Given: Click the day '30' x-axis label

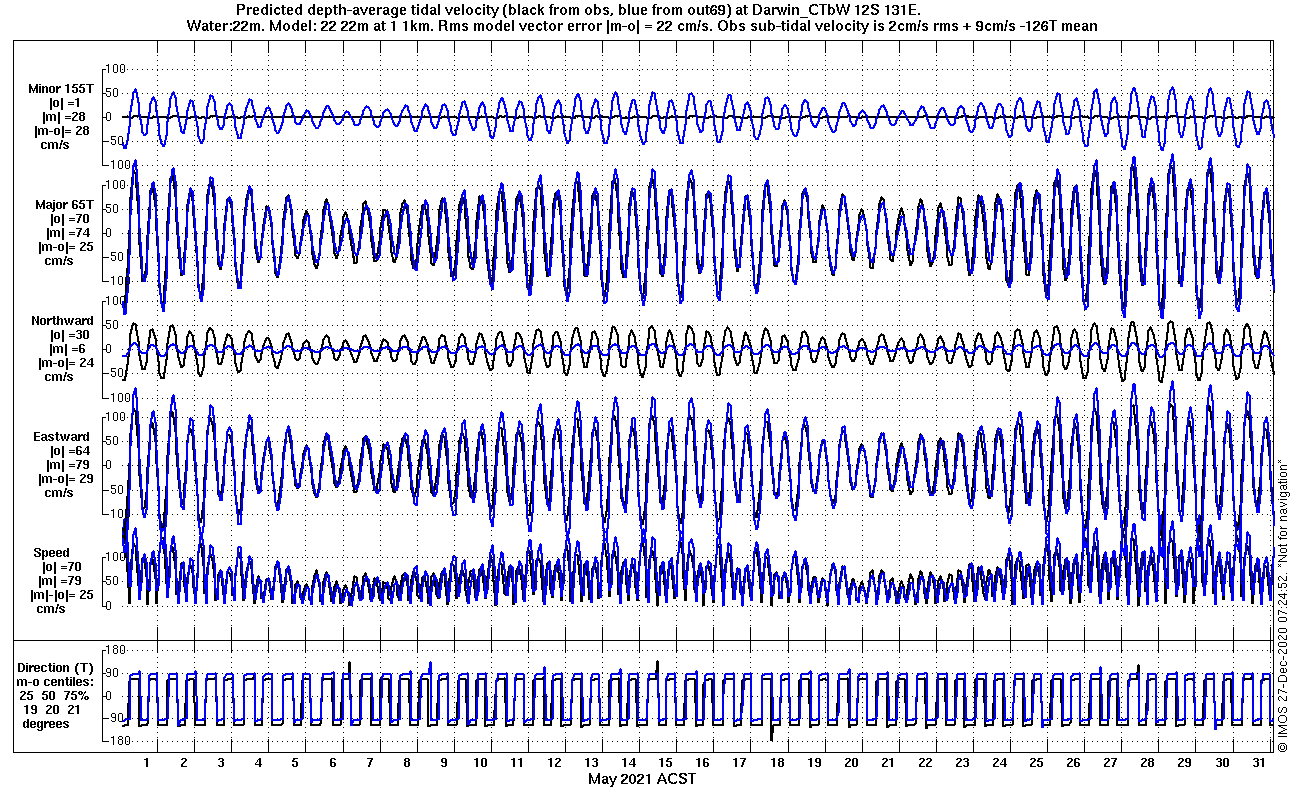Looking at the screenshot, I should (x=1221, y=763).
